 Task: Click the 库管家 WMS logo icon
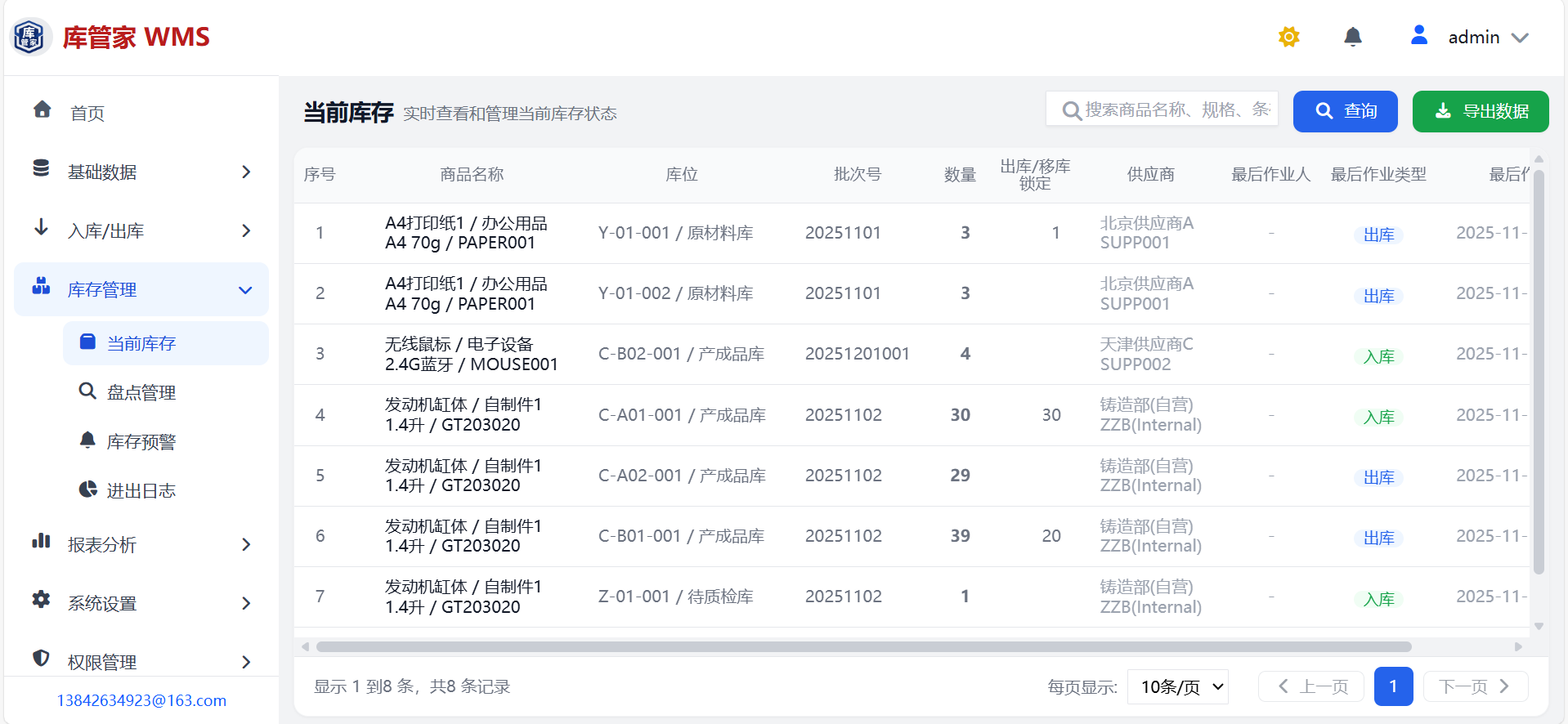pos(30,37)
